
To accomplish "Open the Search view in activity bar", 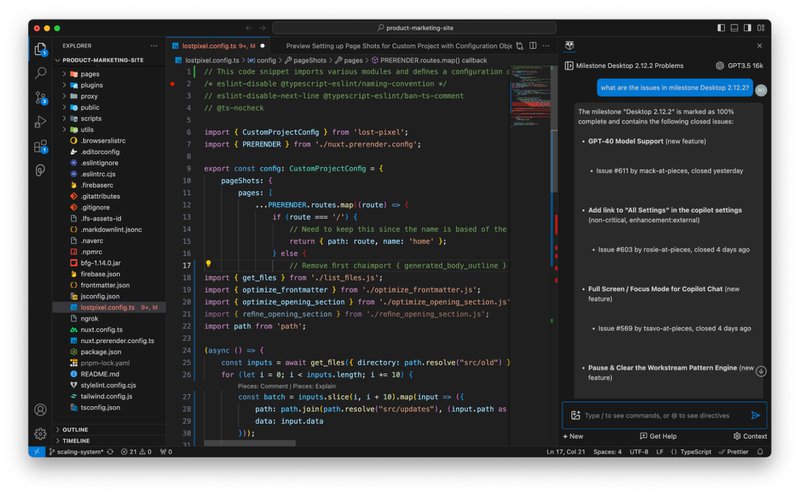I will 40,73.
